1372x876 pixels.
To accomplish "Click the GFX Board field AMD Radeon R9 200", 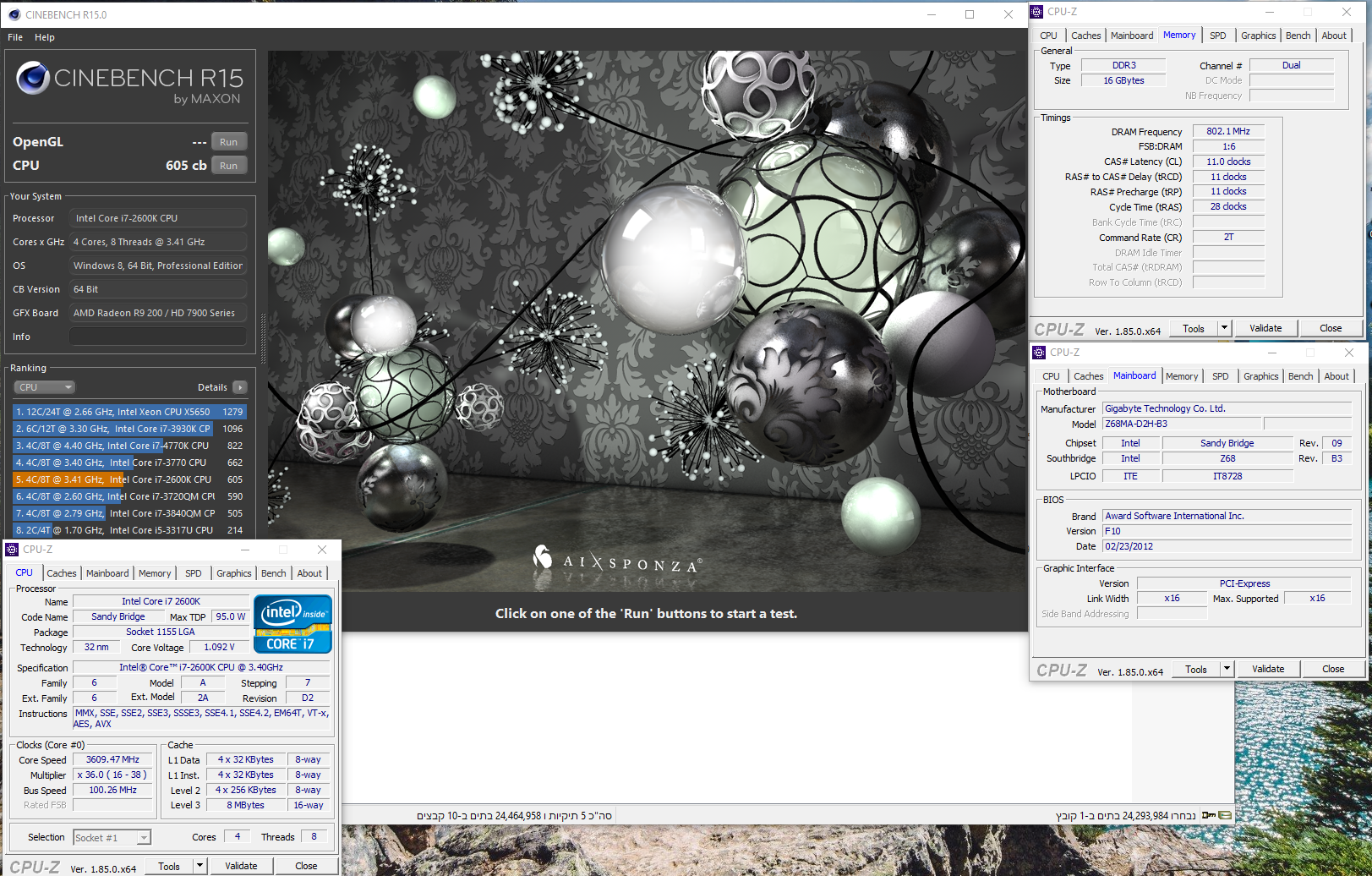I will (x=158, y=313).
